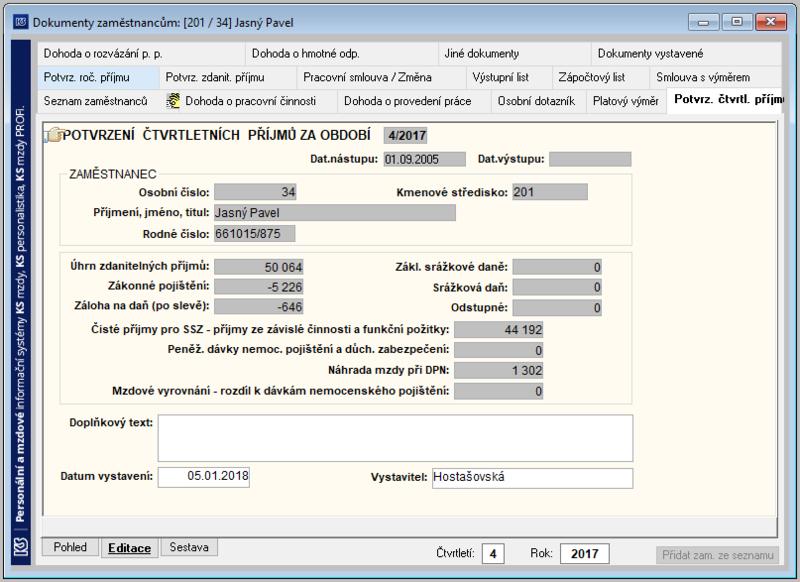
Task: Click the Záloha na daň value -646
Action: [259, 307]
